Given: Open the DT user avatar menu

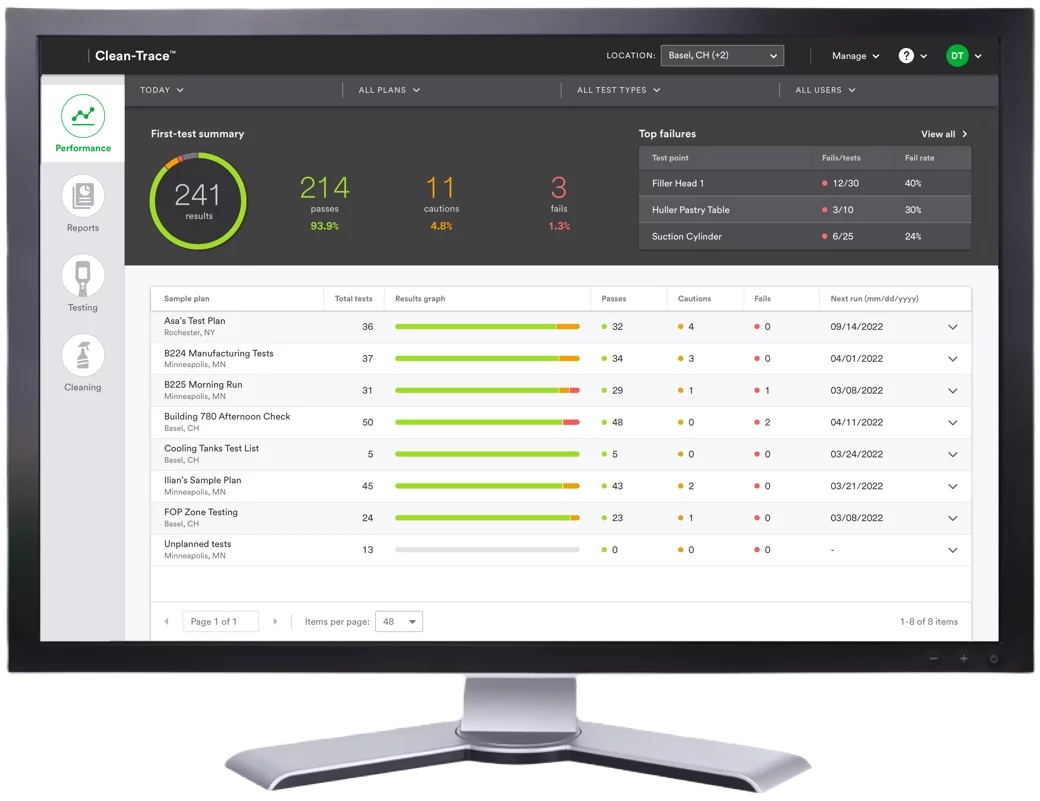Looking at the screenshot, I should (x=957, y=56).
